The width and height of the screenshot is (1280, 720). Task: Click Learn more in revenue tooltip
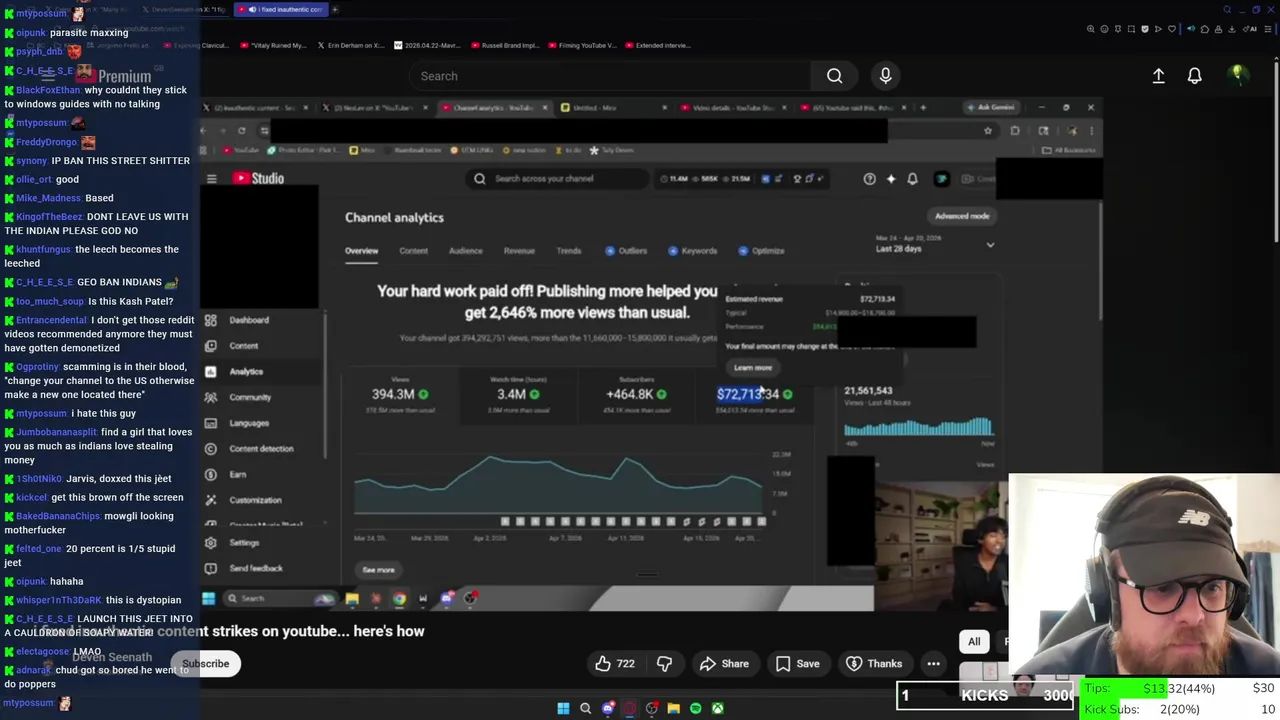click(753, 368)
